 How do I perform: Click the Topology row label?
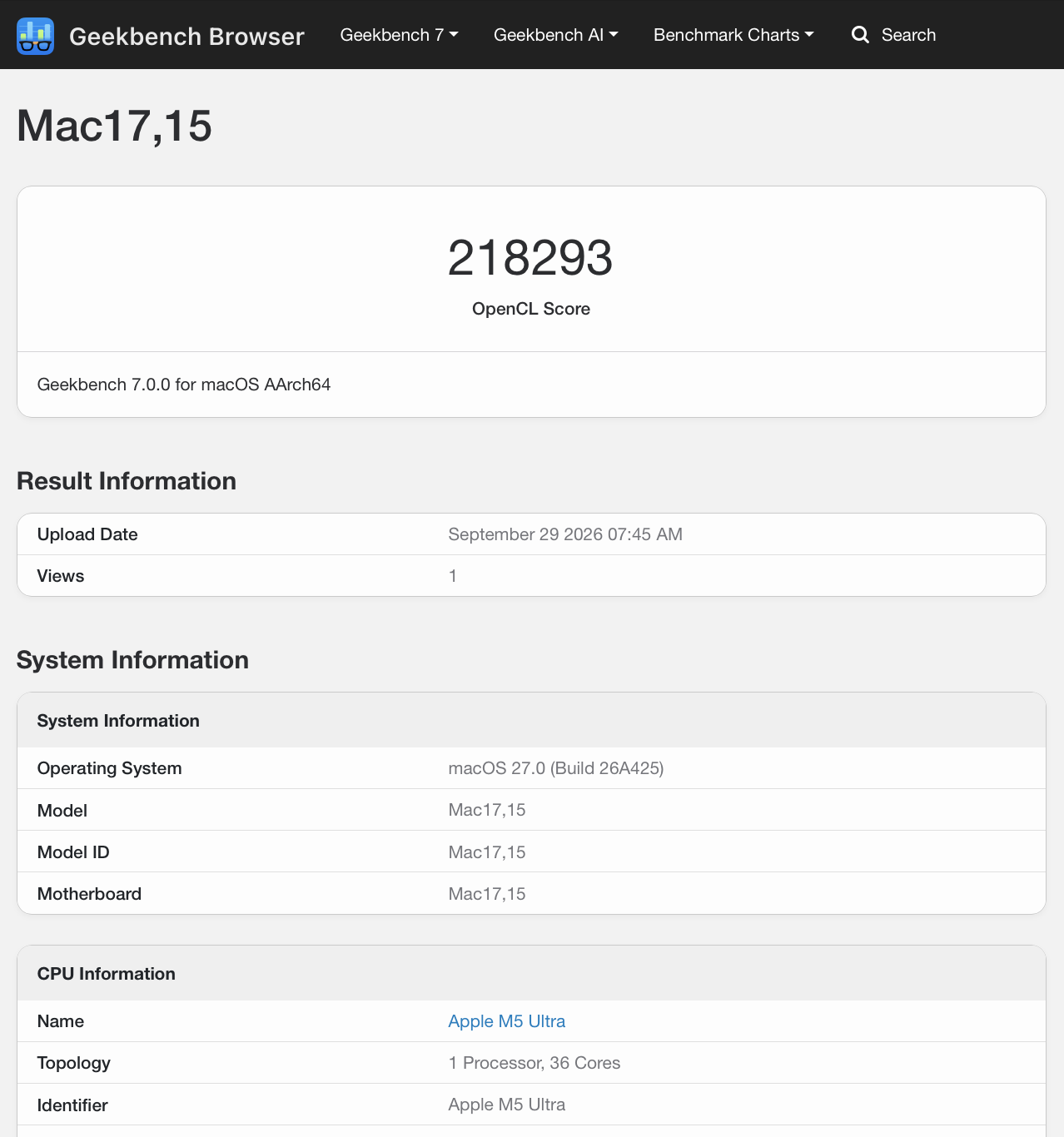74,1063
